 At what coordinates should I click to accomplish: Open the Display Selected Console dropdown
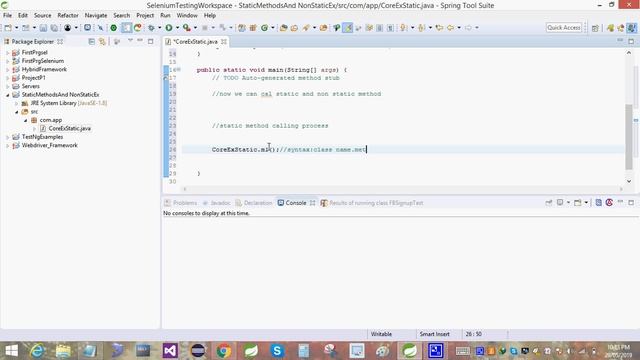click(x=568, y=202)
